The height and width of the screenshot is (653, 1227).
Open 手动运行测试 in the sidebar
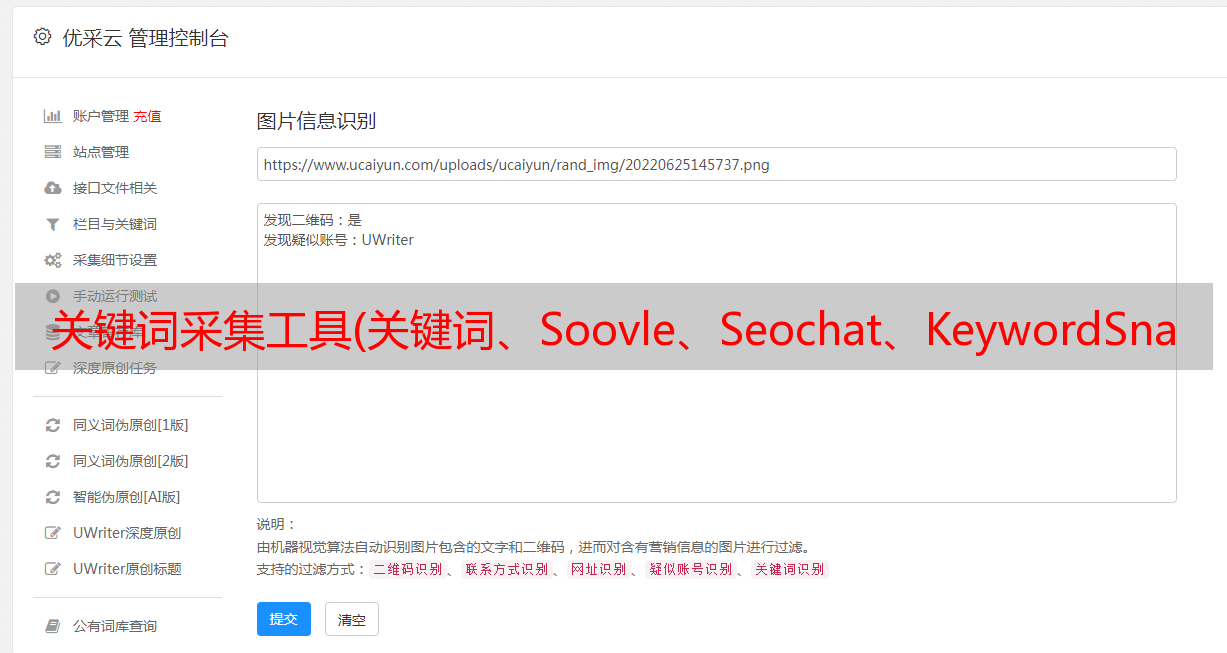[x=115, y=296]
